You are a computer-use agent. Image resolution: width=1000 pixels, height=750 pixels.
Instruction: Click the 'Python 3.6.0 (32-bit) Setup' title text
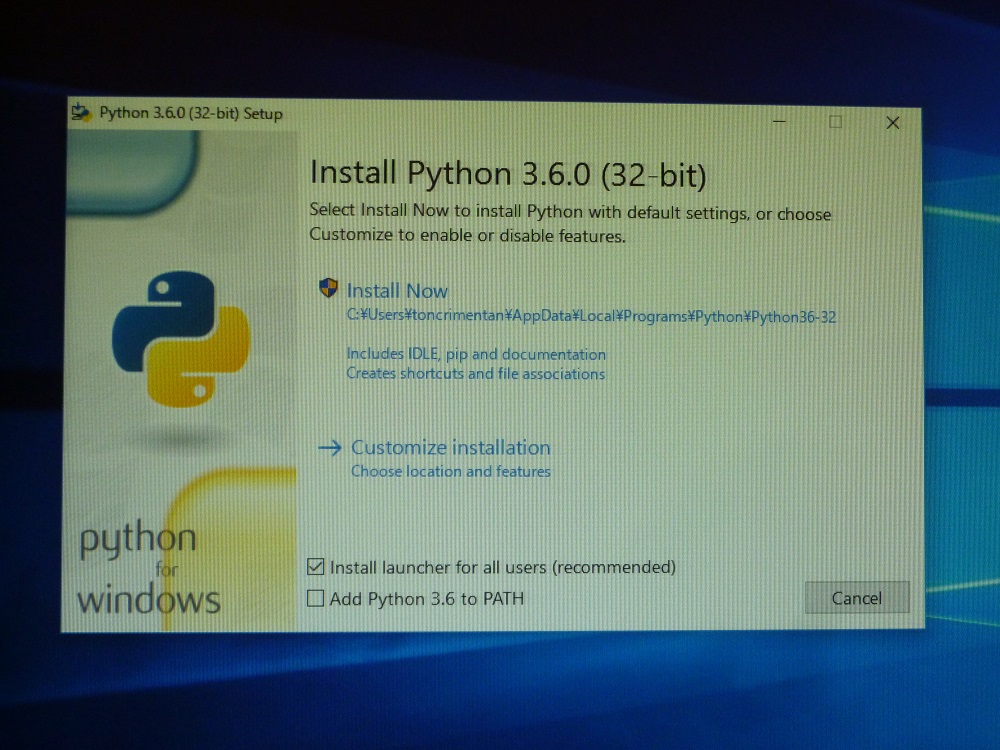[191, 114]
